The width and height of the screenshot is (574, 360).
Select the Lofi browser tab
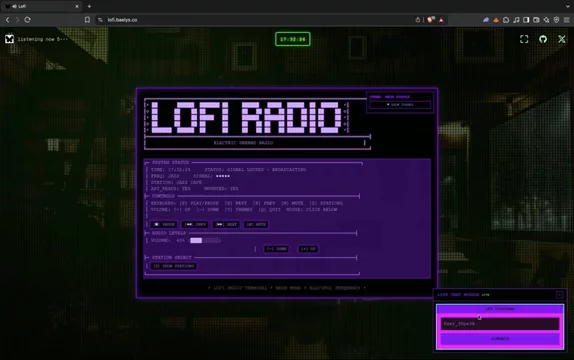click(x=41, y=6)
